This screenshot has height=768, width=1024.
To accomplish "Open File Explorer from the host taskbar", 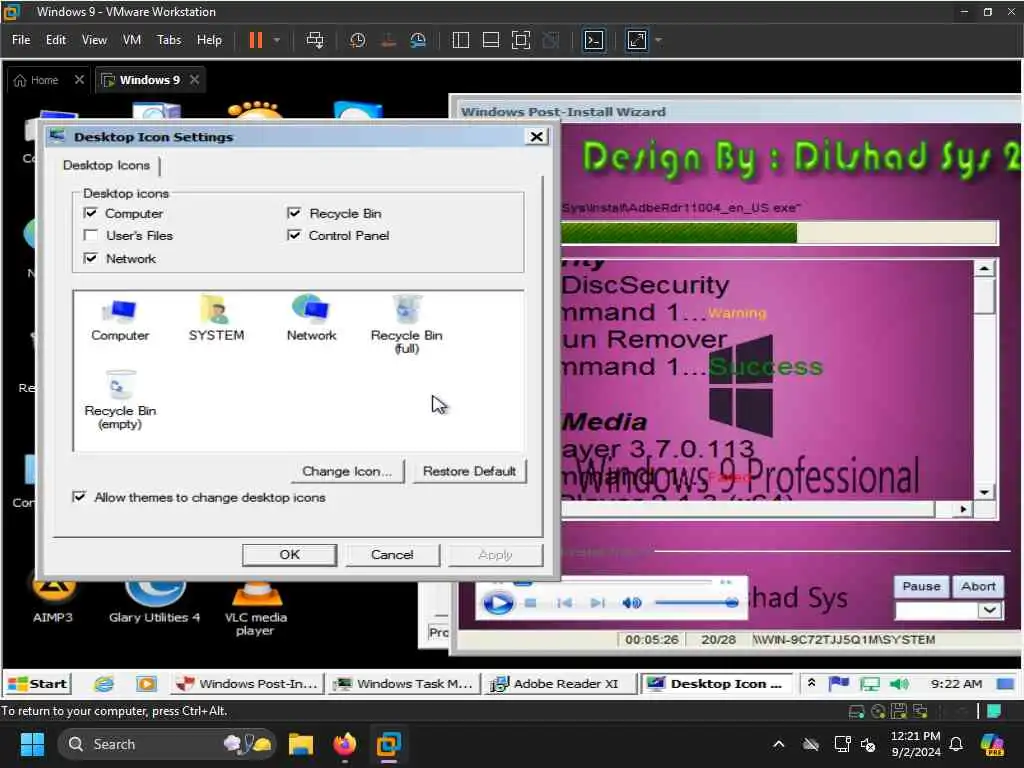I will (301, 744).
